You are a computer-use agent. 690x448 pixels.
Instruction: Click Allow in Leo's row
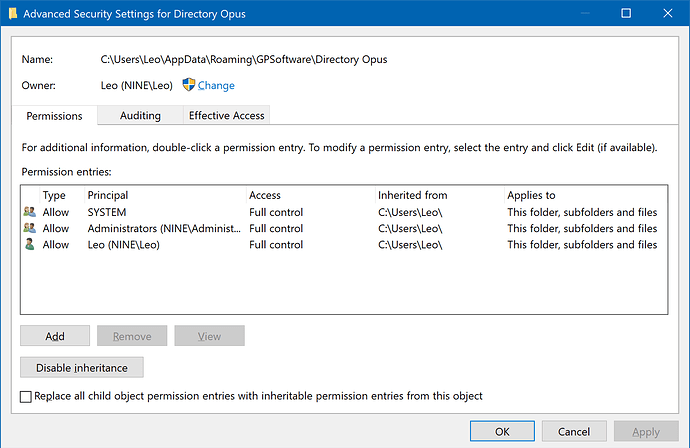point(56,245)
